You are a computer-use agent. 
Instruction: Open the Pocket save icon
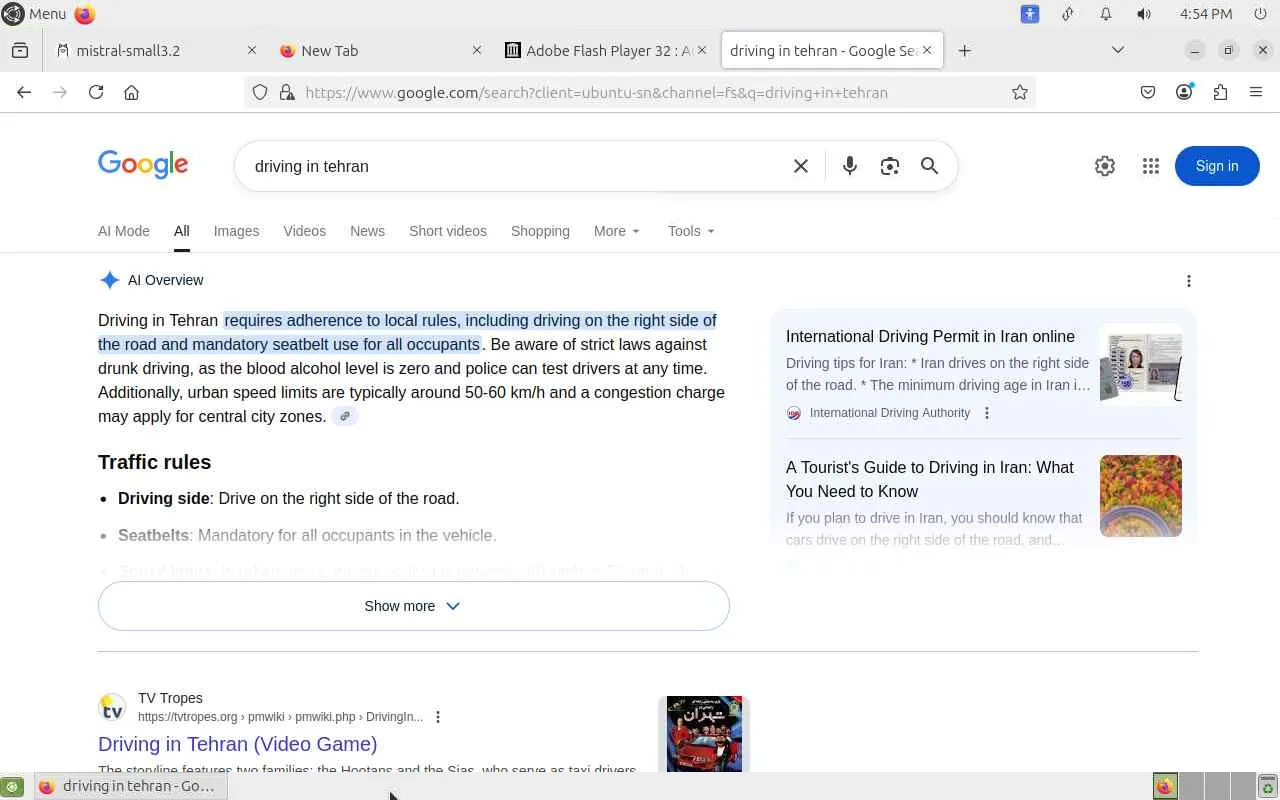click(1148, 92)
